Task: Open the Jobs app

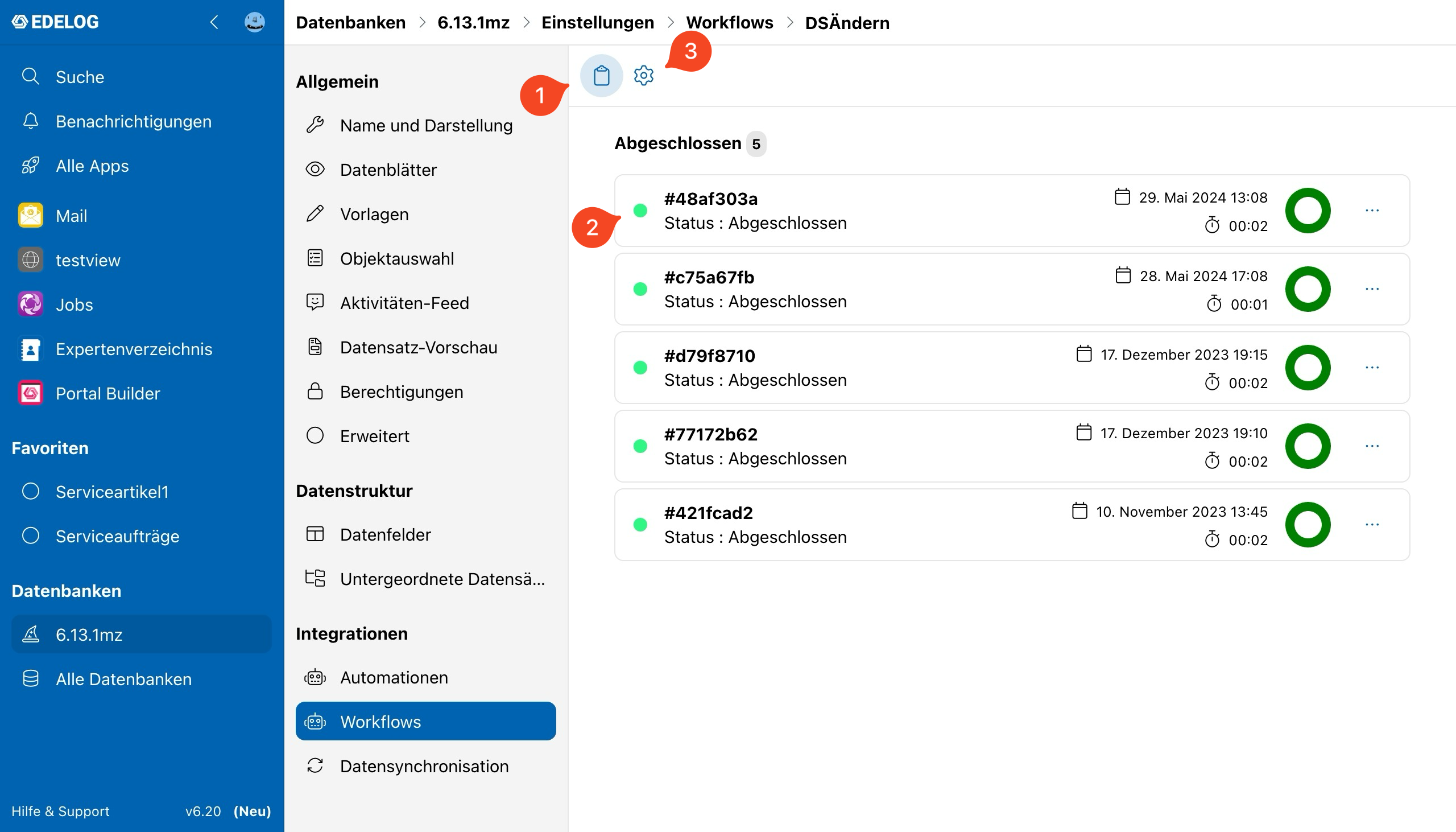Action: pyautogui.click(x=142, y=304)
